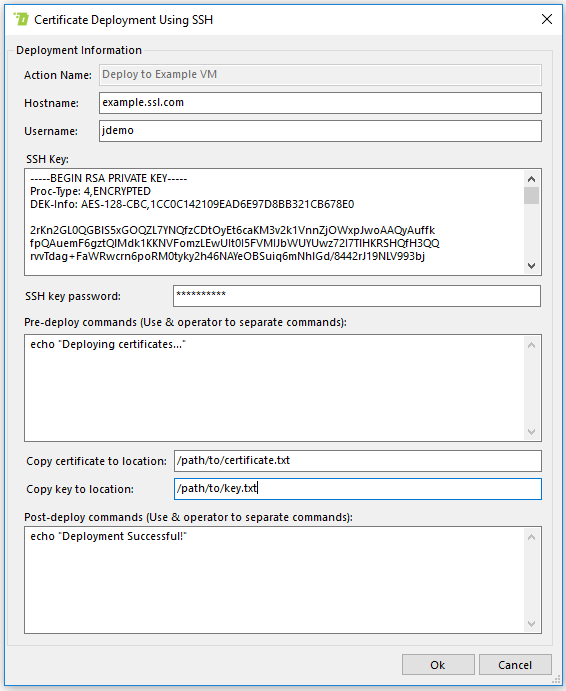Click the Copy certificate to location field
566x691 pixels.
coord(357,461)
